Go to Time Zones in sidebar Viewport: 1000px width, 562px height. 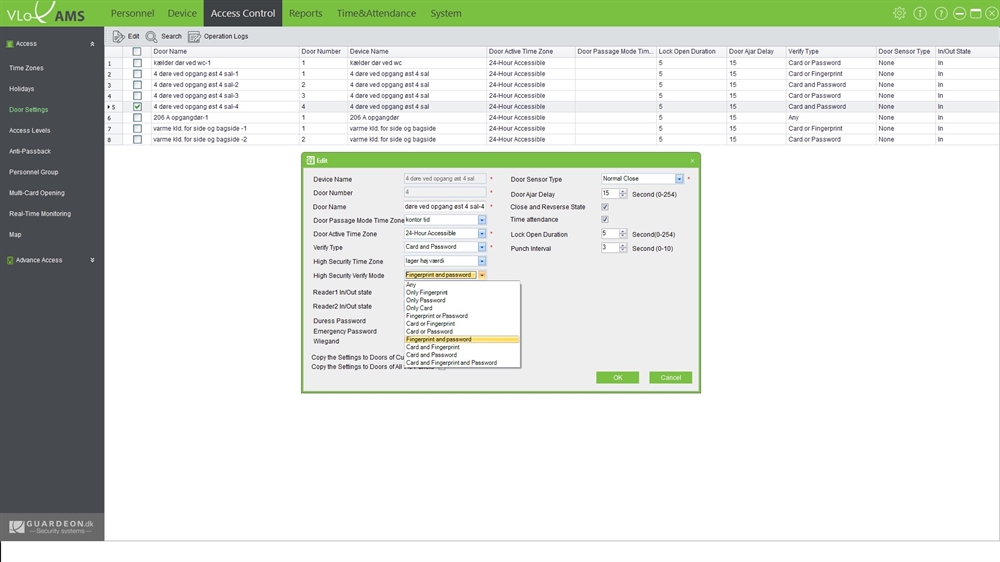tap(26, 68)
